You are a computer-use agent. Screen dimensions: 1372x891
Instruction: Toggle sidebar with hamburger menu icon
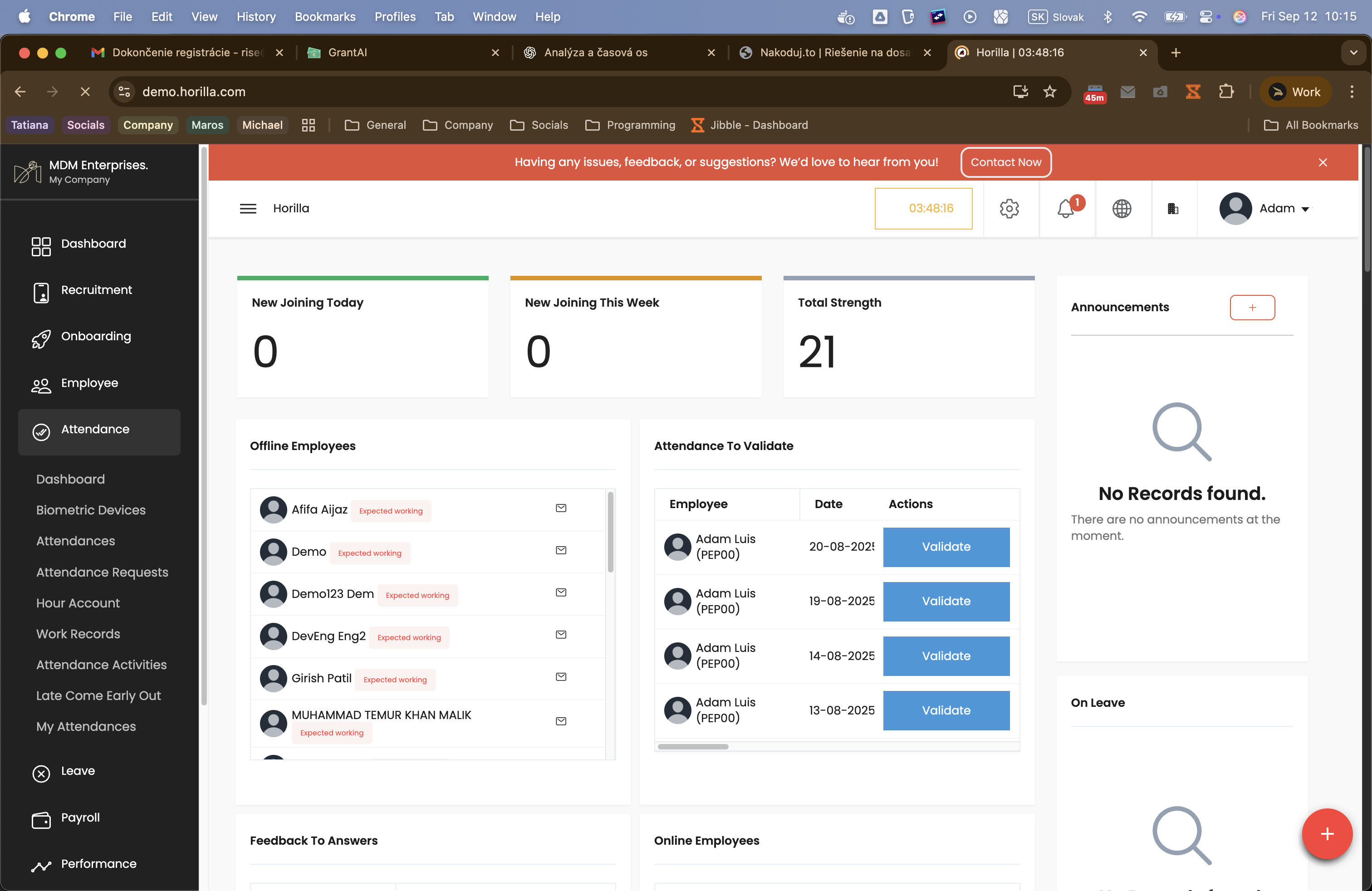(x=248, y=208)
